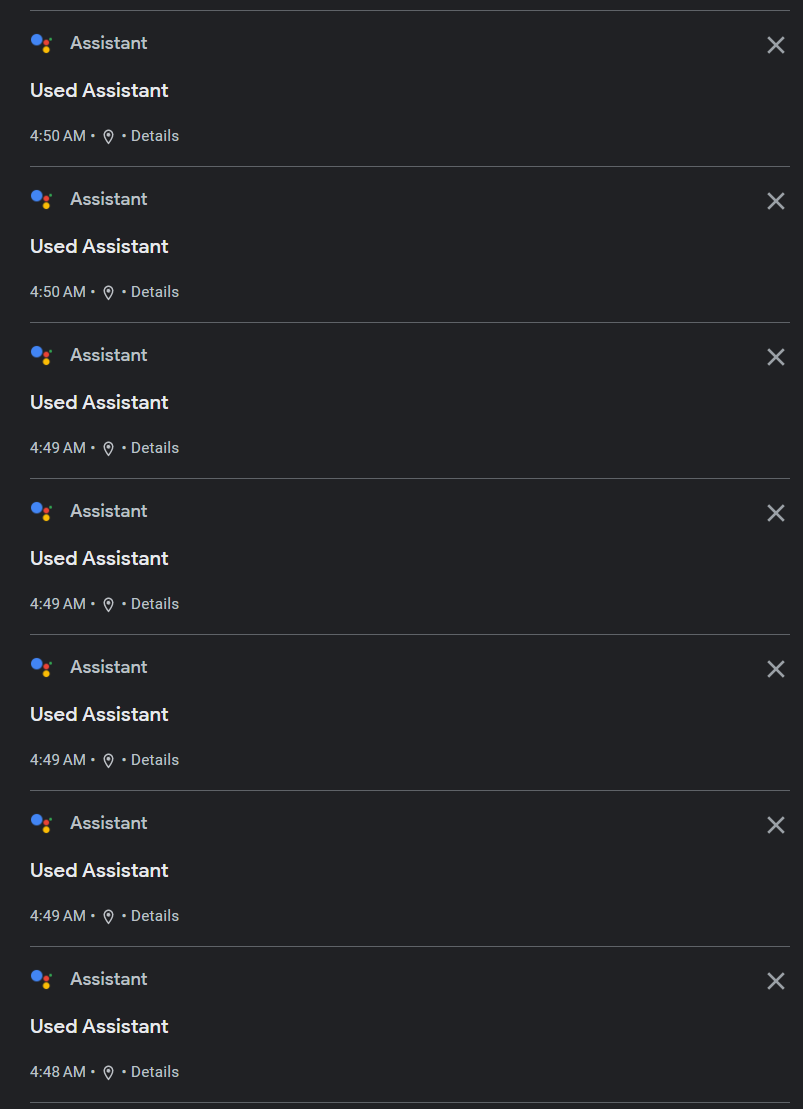This screenshot has height=1109, width=803.
Task: Click location pin on first 4:49 AM entry
Action: click(109, 448)
